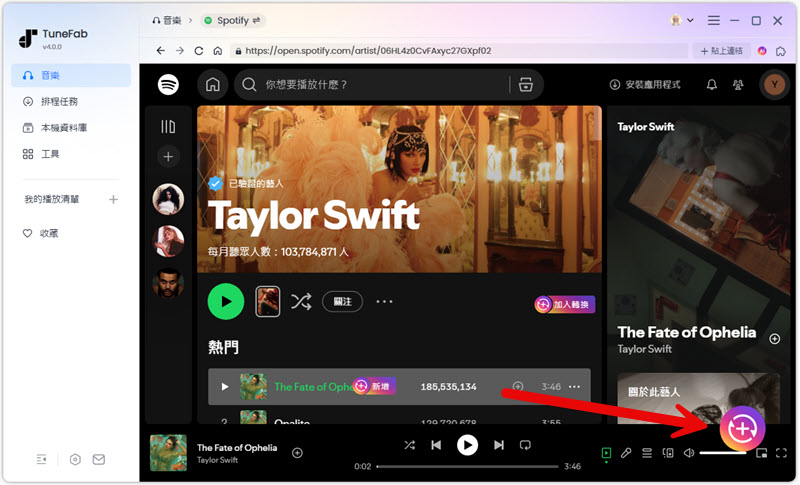
Task: Play Taylor Swift with the green play button
Action: [226, 301]
